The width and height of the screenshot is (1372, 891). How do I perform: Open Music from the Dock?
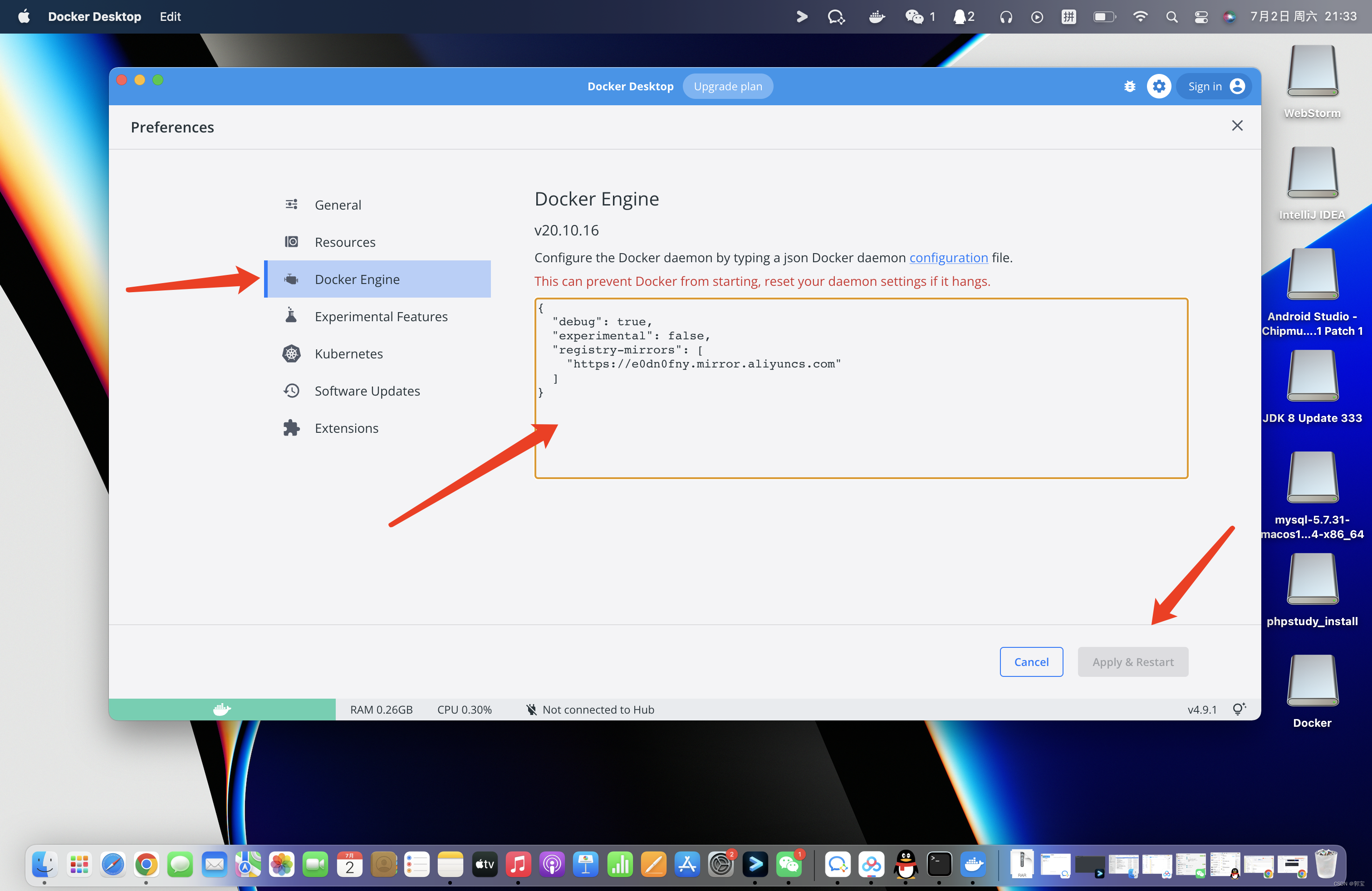[518, 865]
